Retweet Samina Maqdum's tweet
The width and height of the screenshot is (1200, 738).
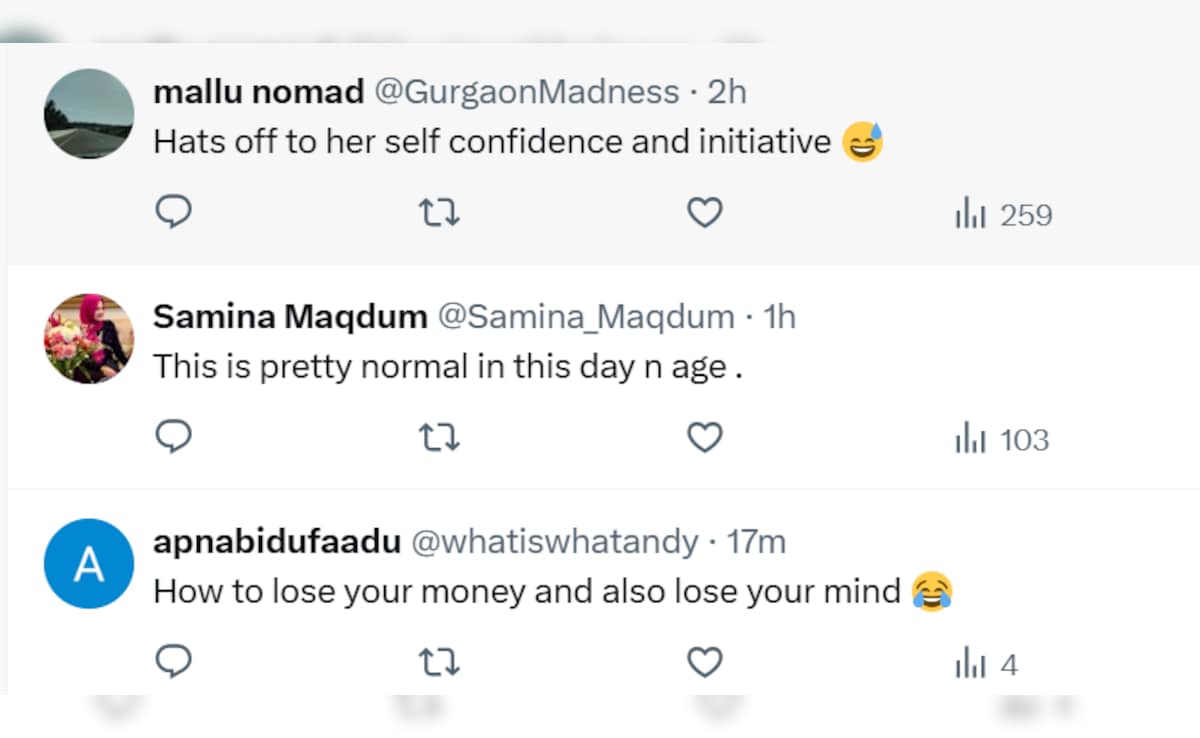point(438,437)
